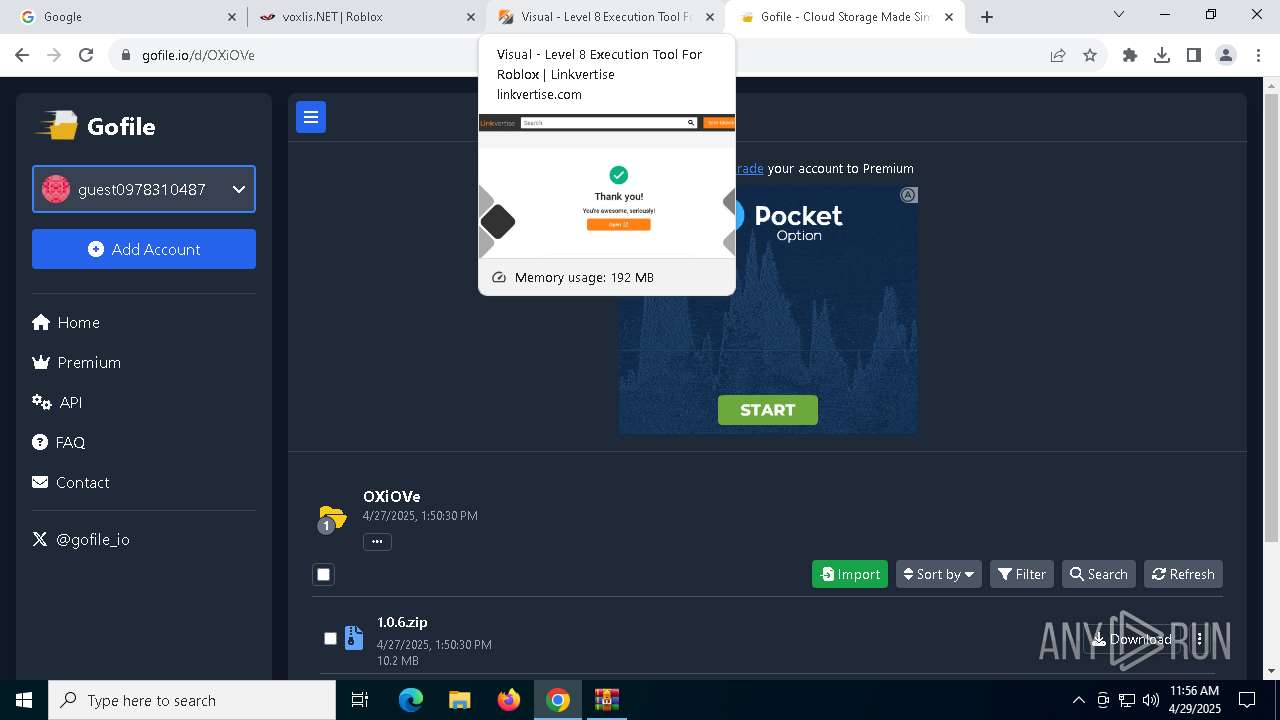Toggle the side panel icon
Screen dimensions: 1280x720
click(x=1194, y=55)
